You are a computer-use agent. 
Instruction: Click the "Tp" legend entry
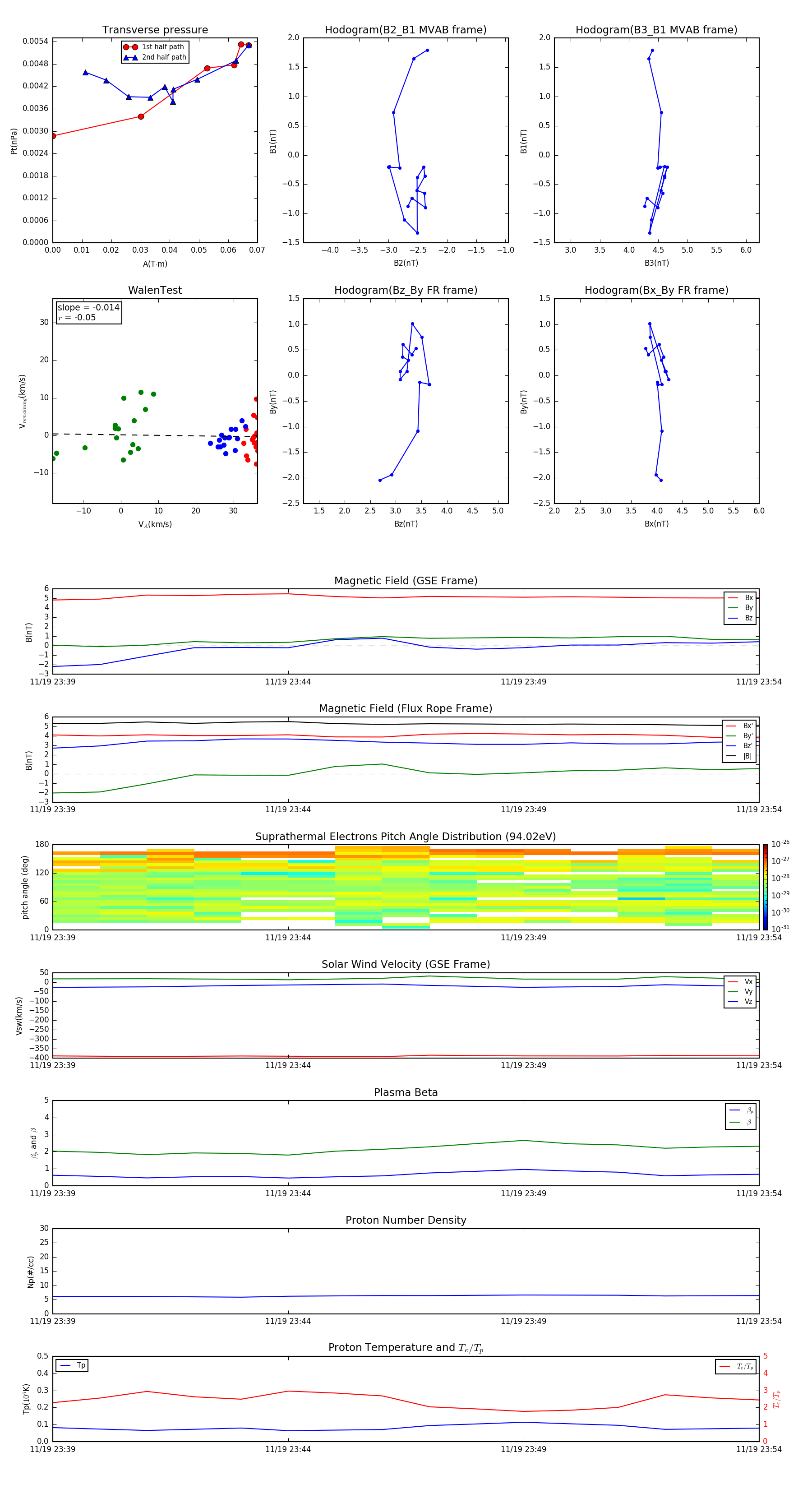click(x=72, y=1365)
